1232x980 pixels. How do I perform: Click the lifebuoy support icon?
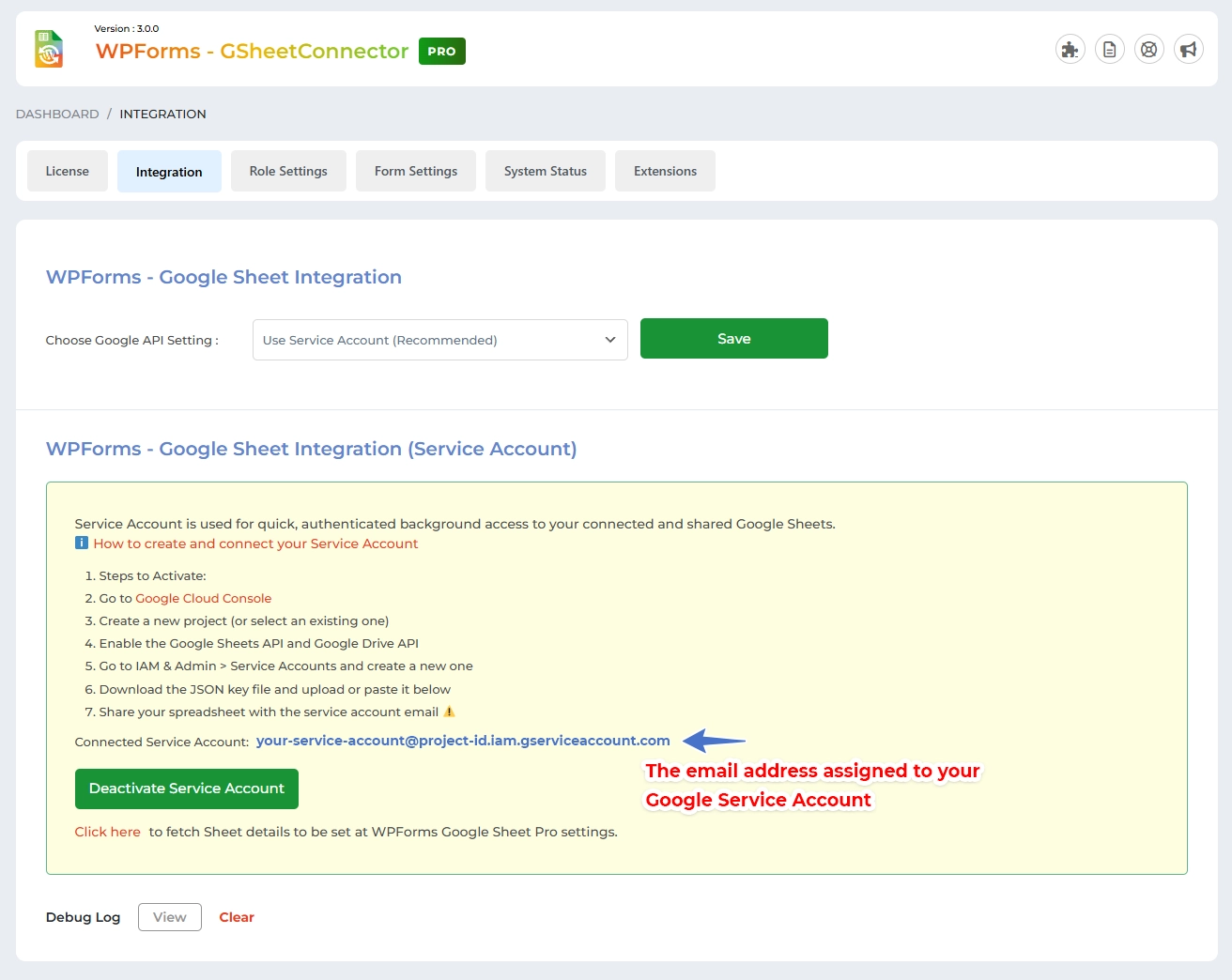tap(1148, 50)
